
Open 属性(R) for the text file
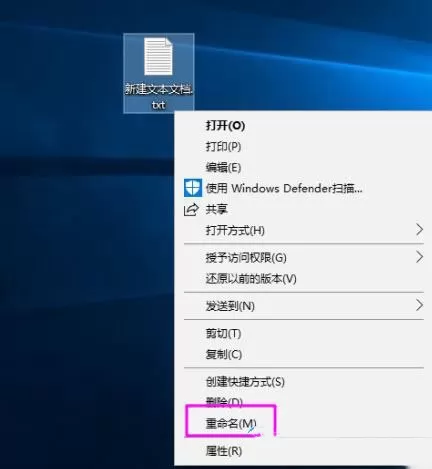pyautogui.click(x=224, y=451)
